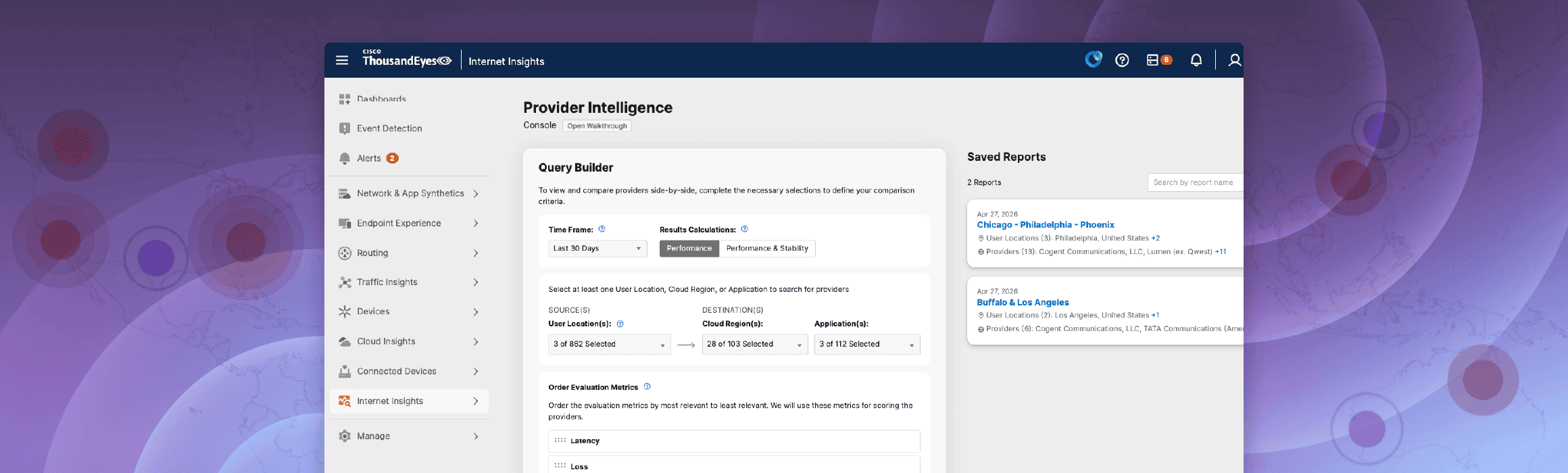The height and width of the screenshot is (473, 1568).
Task: Click the Open Walkthrough button
Action: 597,126
